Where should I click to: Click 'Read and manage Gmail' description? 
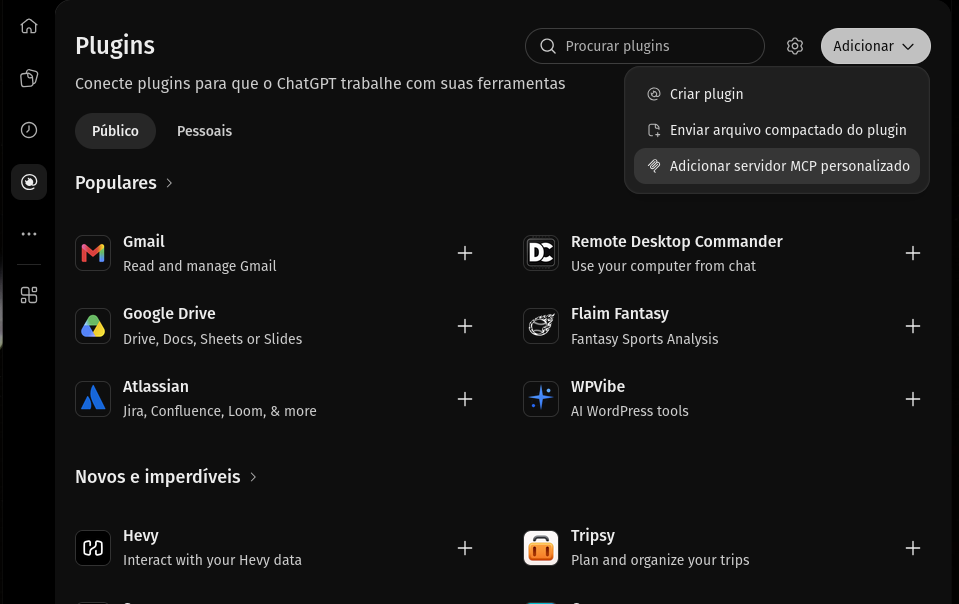[x=199, y=266]
